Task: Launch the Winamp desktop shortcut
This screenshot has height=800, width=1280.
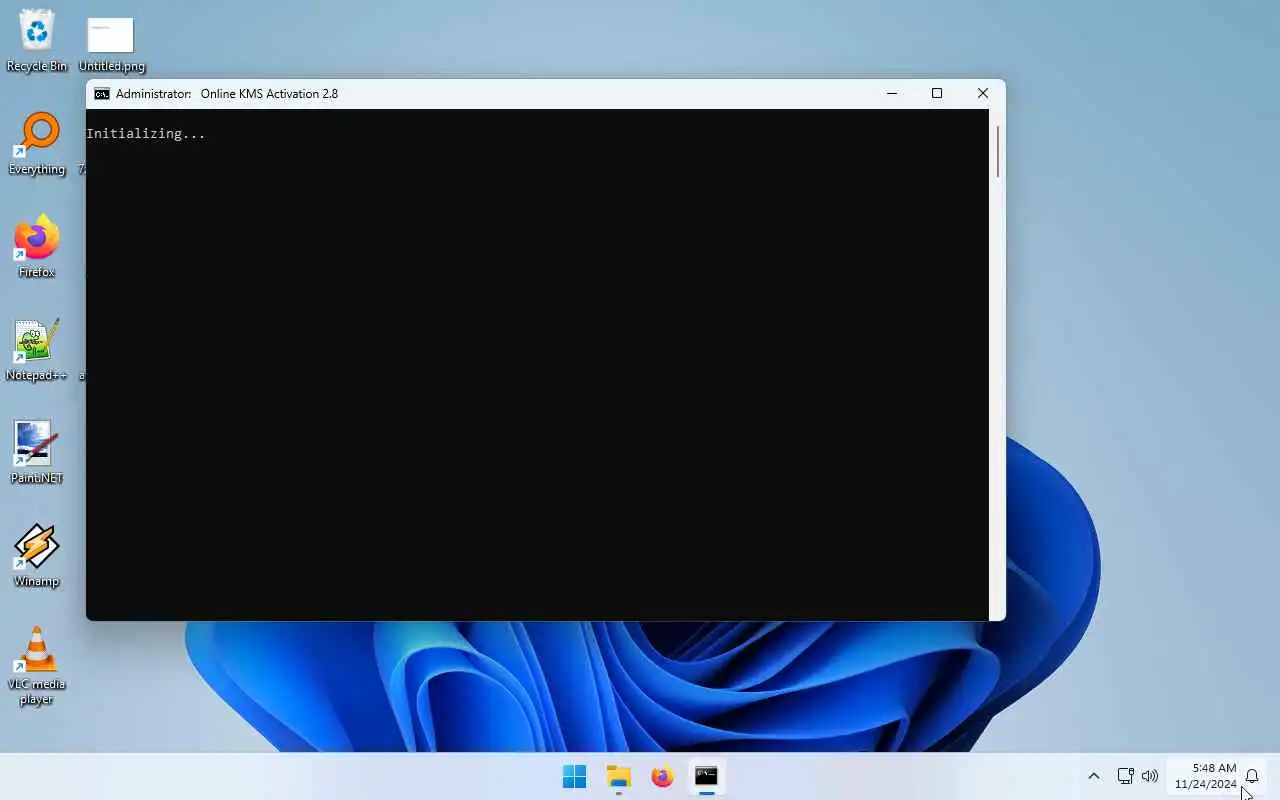Action: click(37, 556)
